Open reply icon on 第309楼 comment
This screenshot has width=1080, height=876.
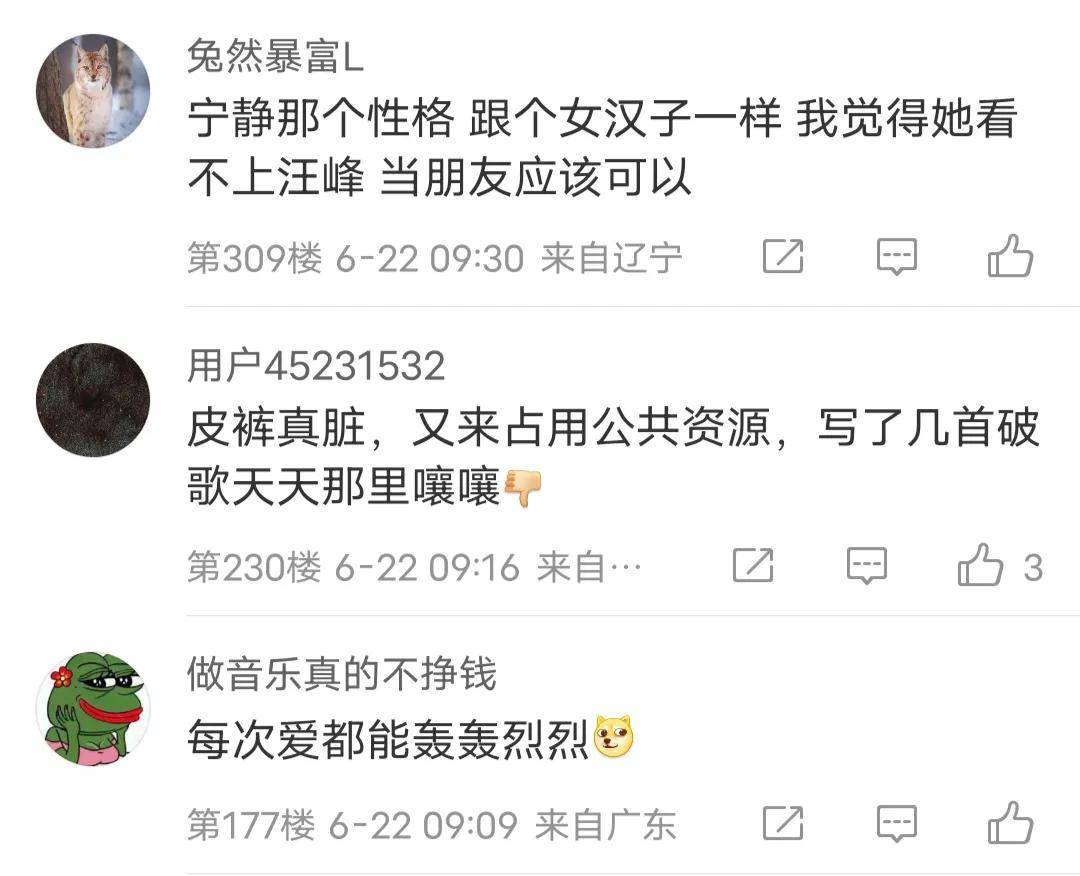(x=897, y=257)
